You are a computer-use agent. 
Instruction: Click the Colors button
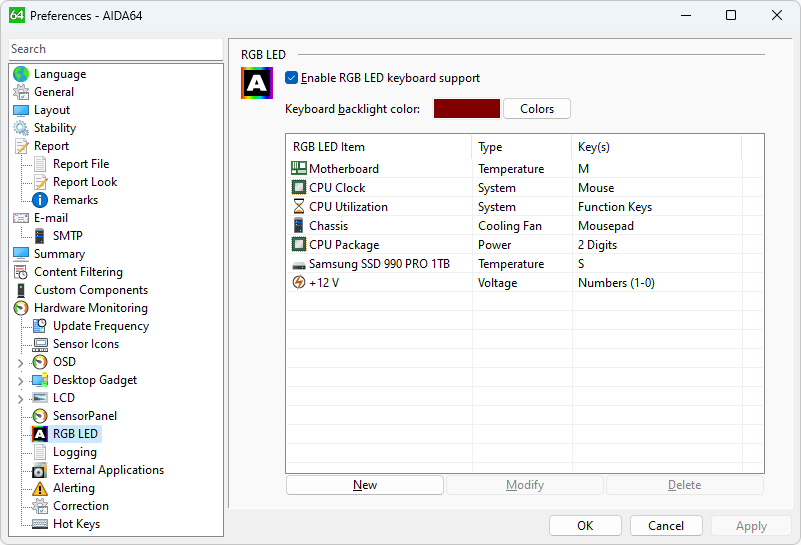[537, 109]
